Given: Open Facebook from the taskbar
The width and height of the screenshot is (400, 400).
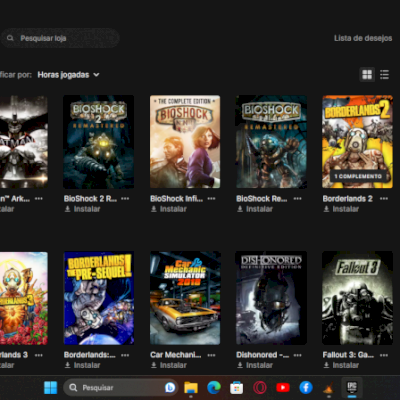Looking at the screenshot, I should click(306, 388).
